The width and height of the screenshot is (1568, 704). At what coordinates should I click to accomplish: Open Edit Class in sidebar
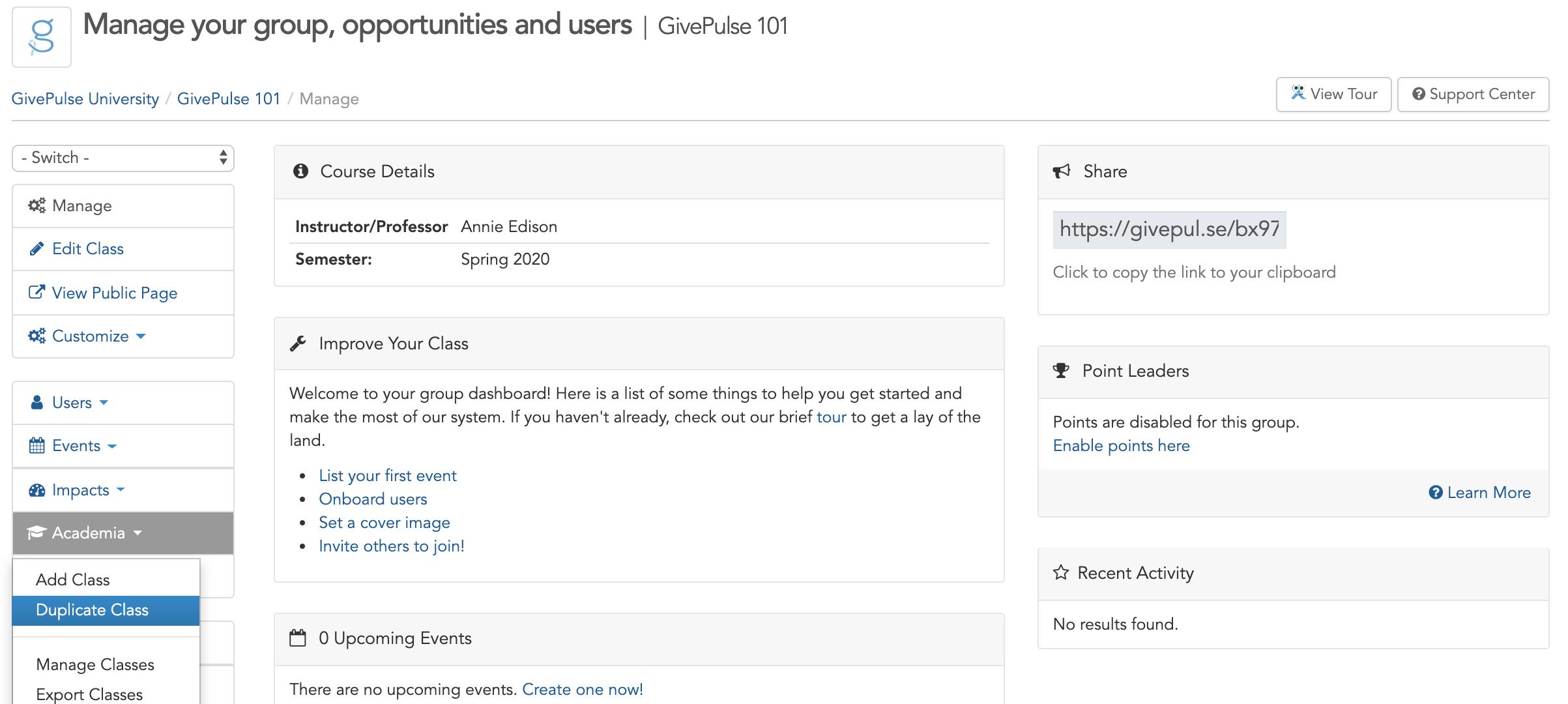point(123,249)
